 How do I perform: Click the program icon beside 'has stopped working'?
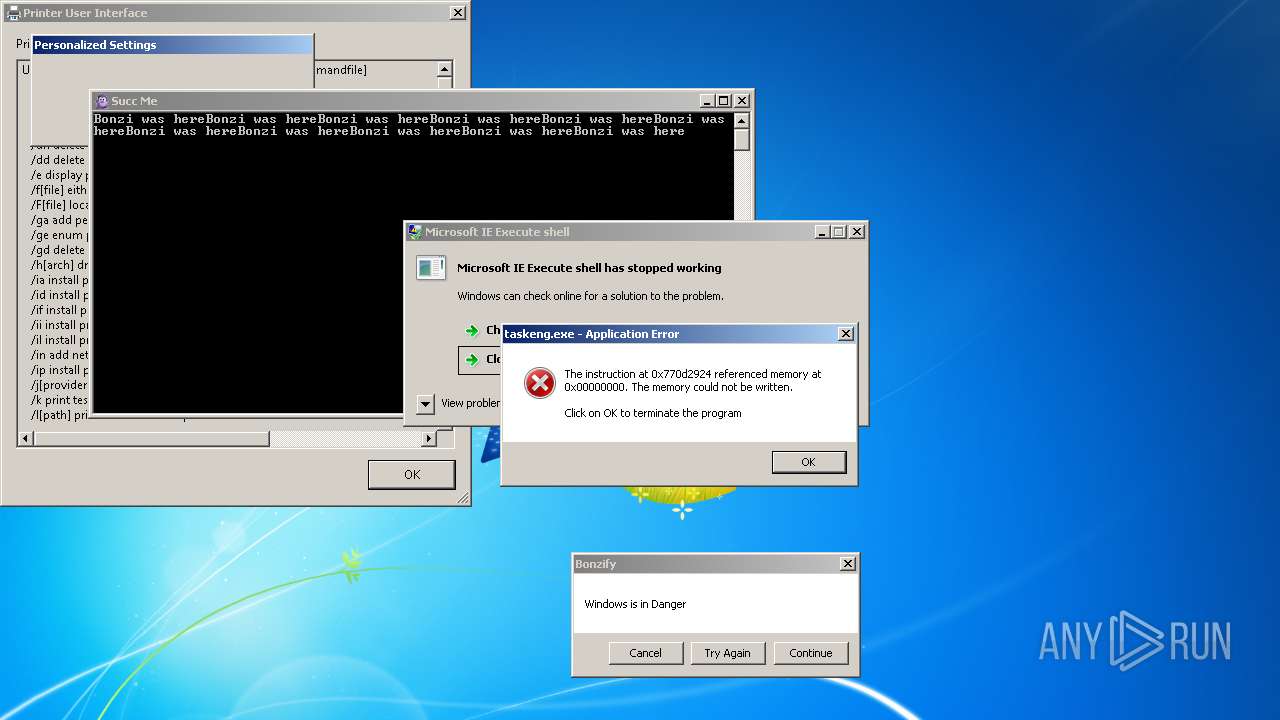[431, 267]
